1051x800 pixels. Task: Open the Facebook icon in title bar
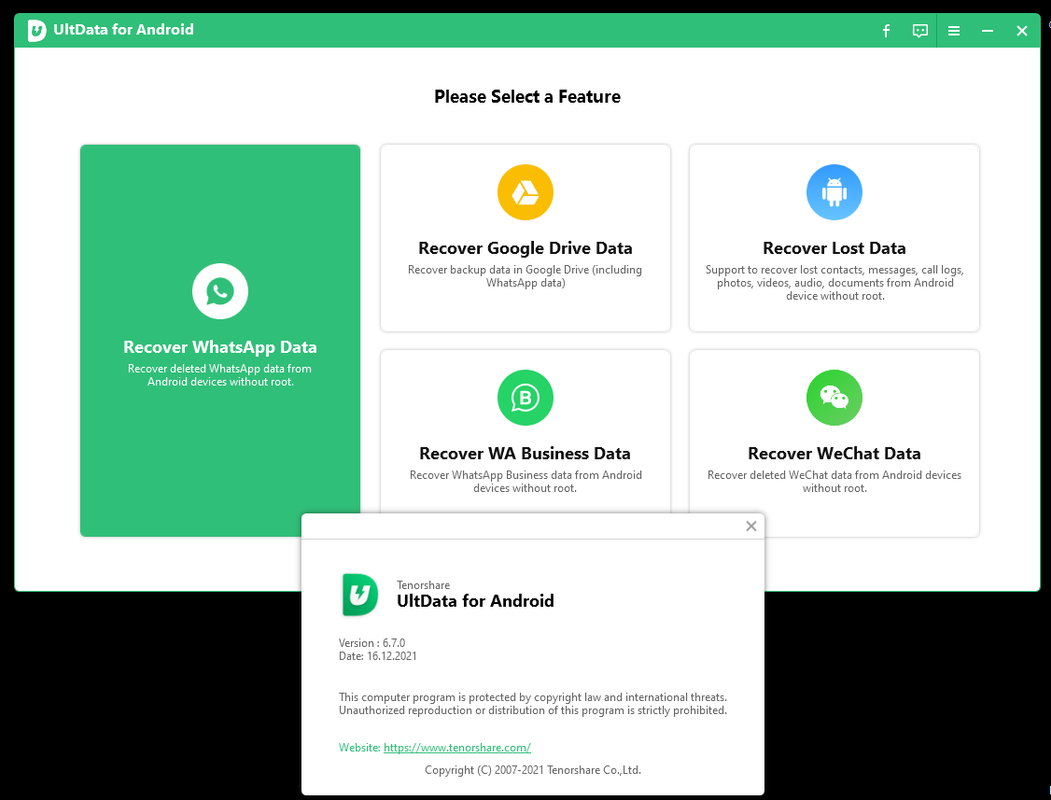click(886, 31)
